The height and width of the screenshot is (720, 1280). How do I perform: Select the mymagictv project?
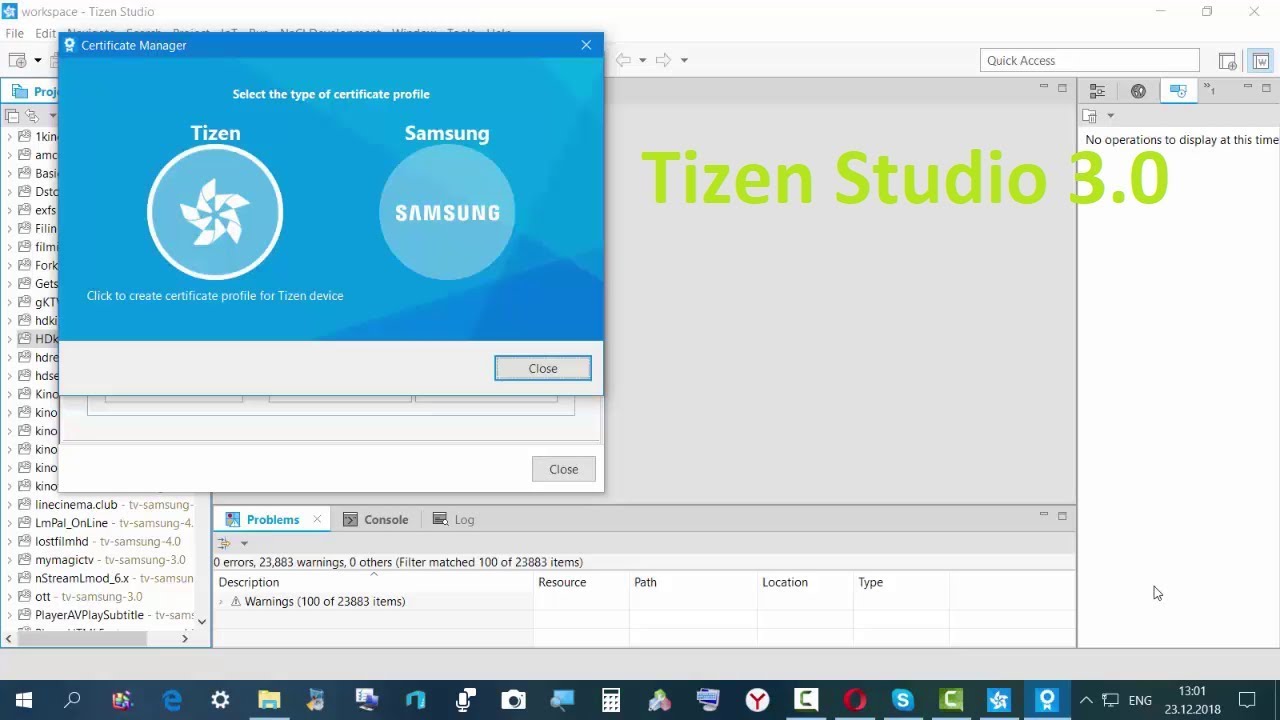point(102,560)
